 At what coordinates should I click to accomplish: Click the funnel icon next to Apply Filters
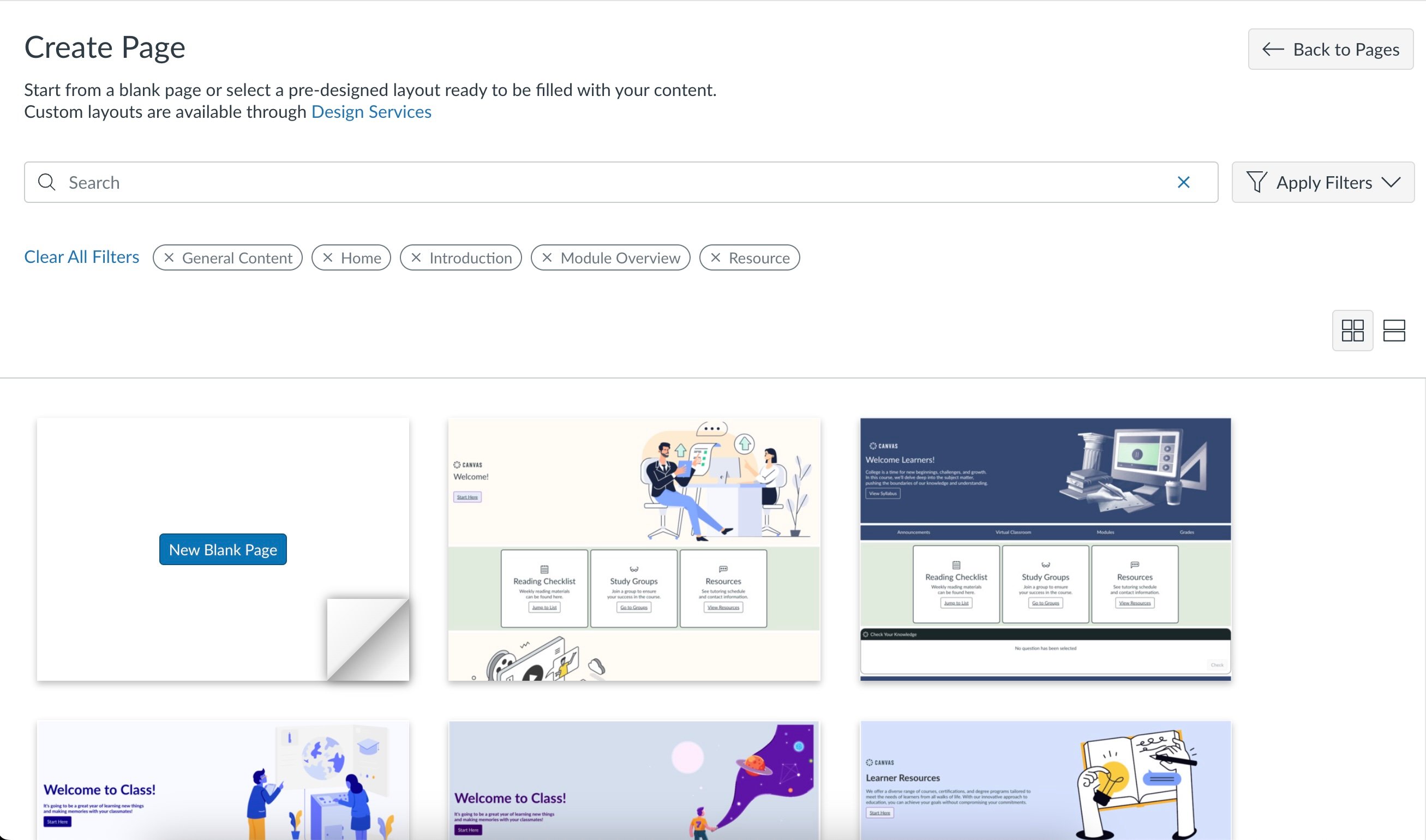pyautogui.click(x=1257, y=182)
